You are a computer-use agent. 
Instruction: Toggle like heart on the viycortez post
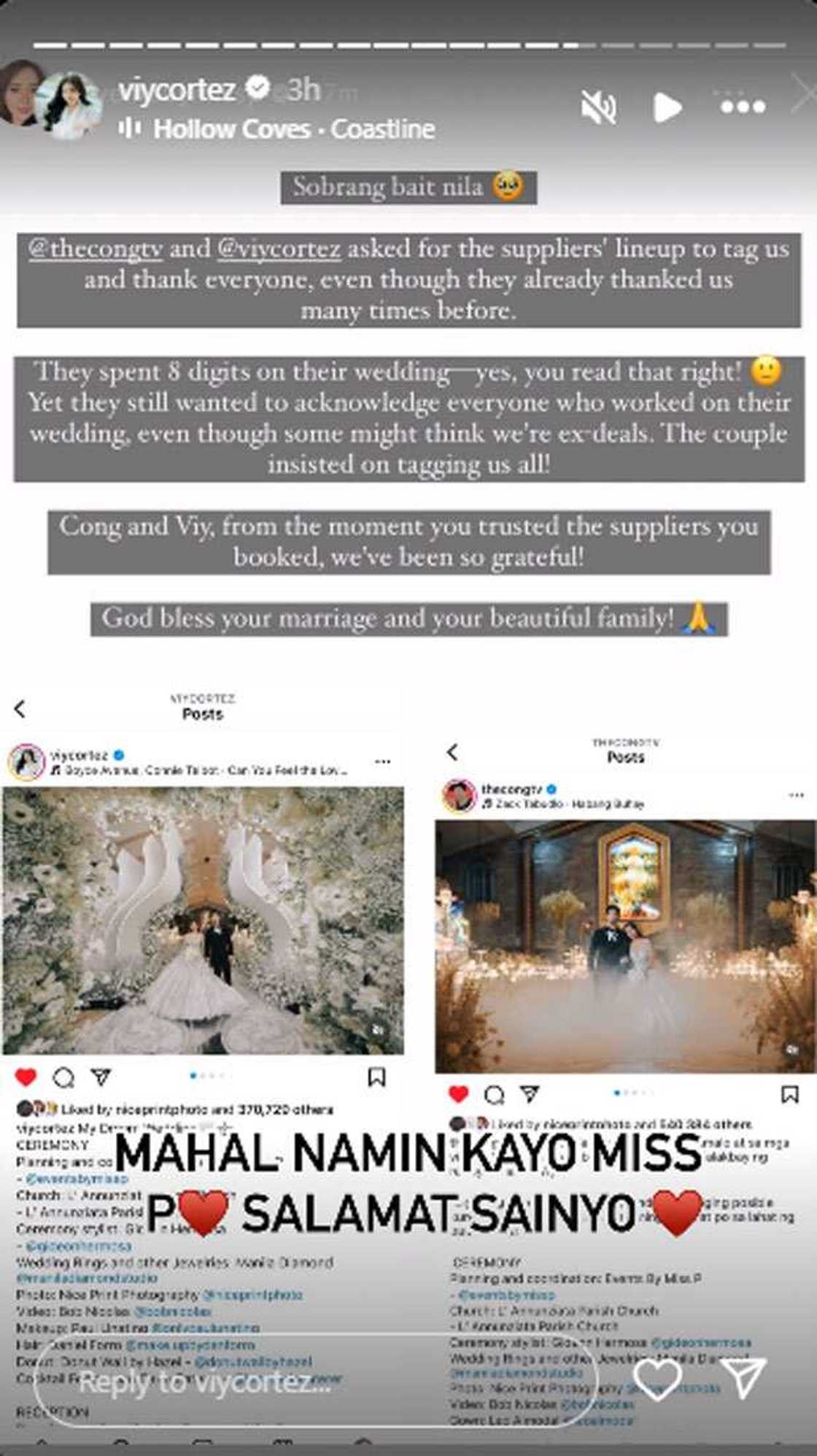[26, 1077]
